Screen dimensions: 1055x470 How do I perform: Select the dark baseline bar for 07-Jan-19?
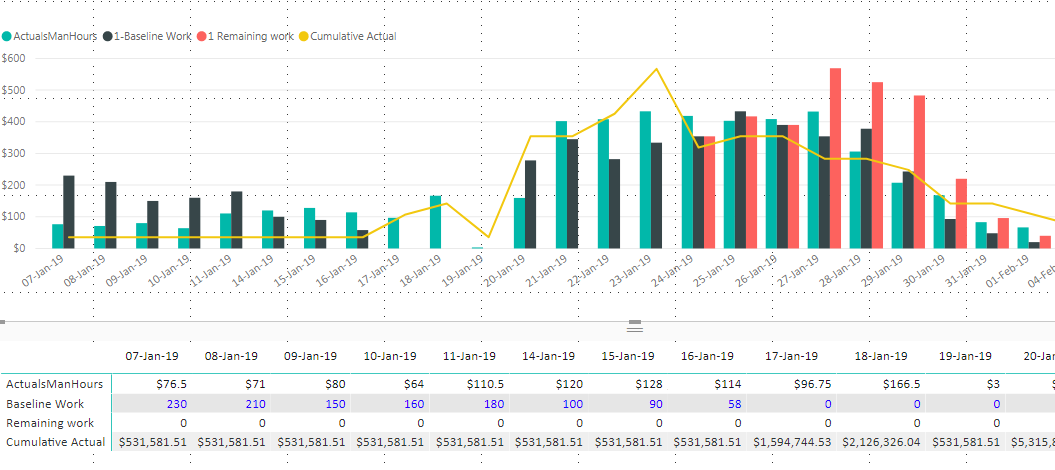69,212
